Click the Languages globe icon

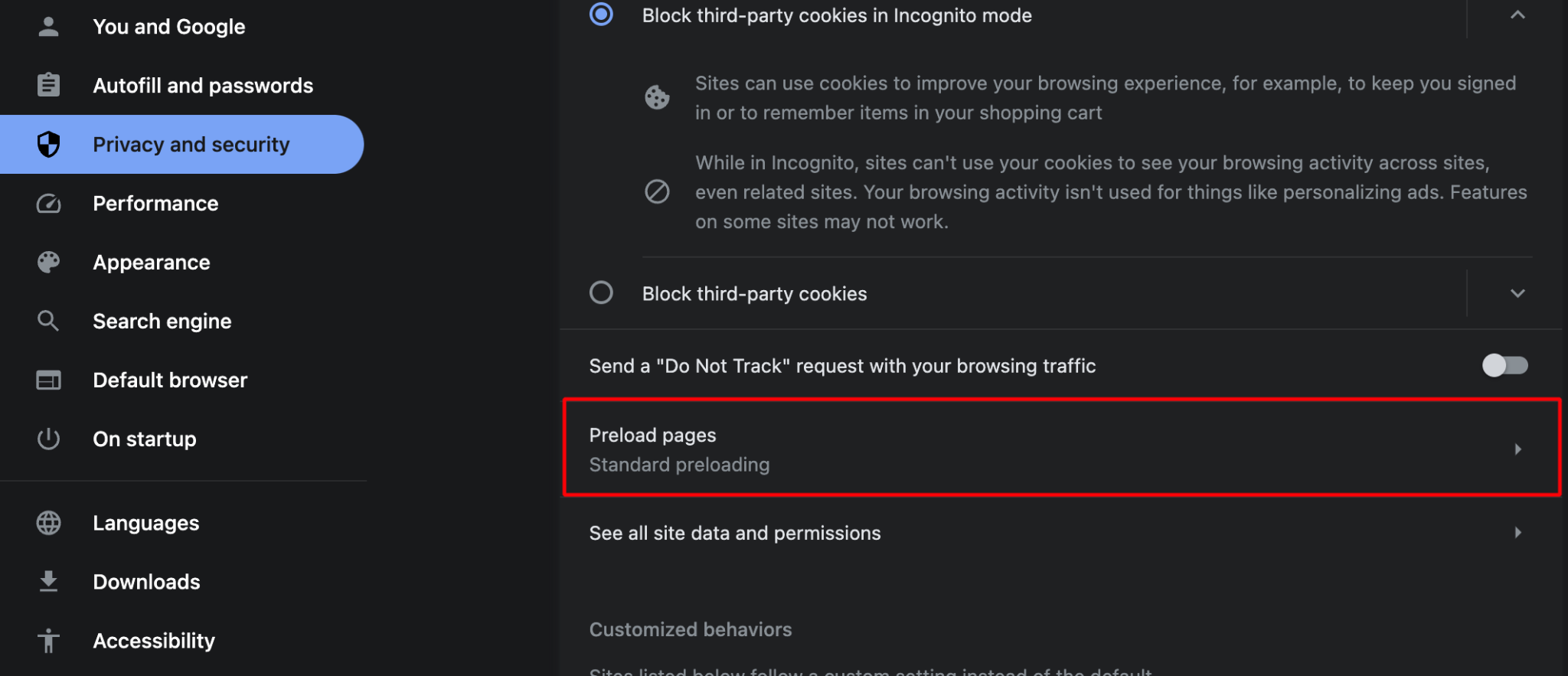[48, 523]
